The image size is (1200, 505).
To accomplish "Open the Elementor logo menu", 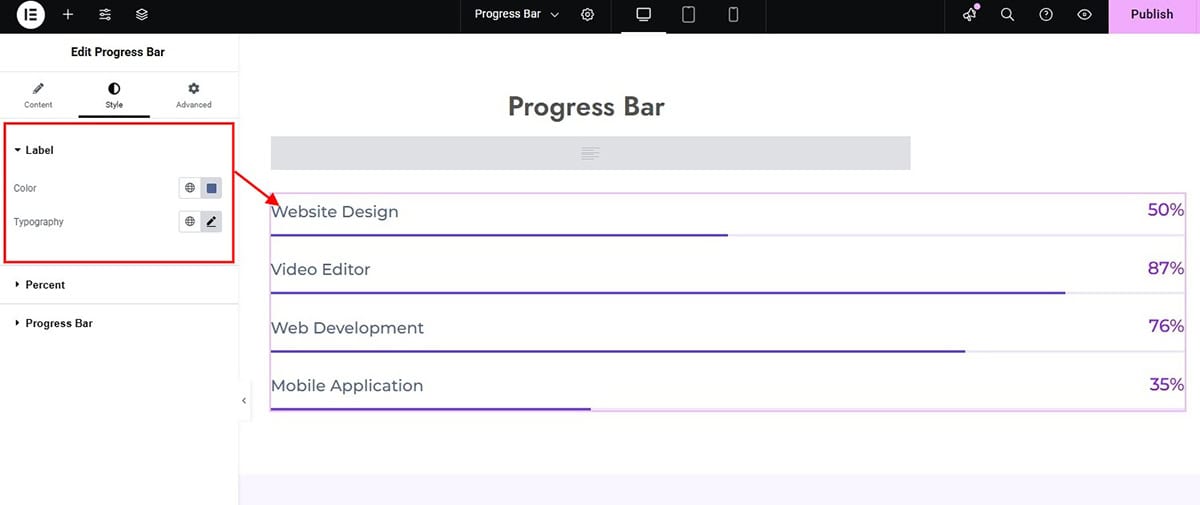I will (x=31, y=15).
